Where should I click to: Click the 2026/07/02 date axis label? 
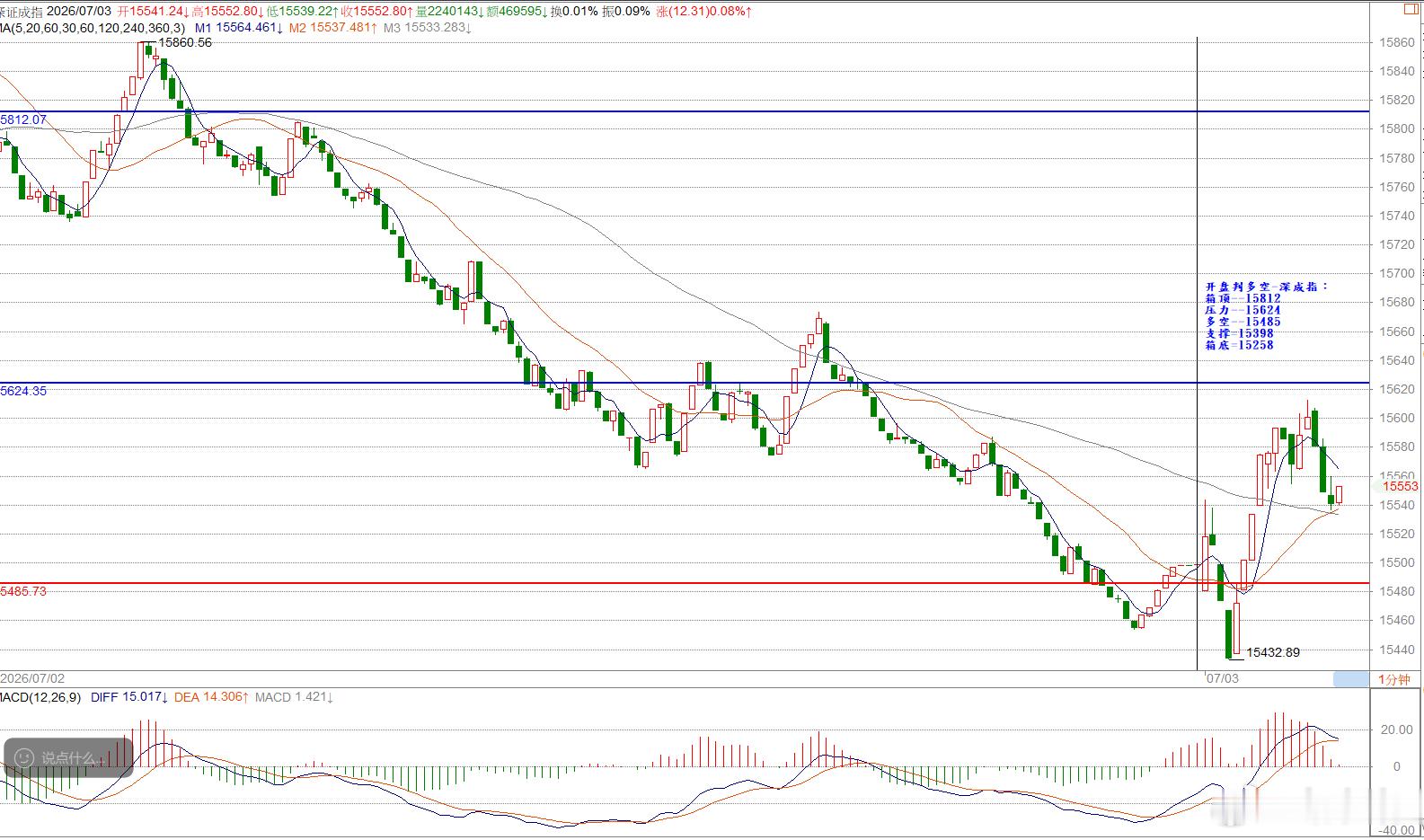[x=32, y=679]
